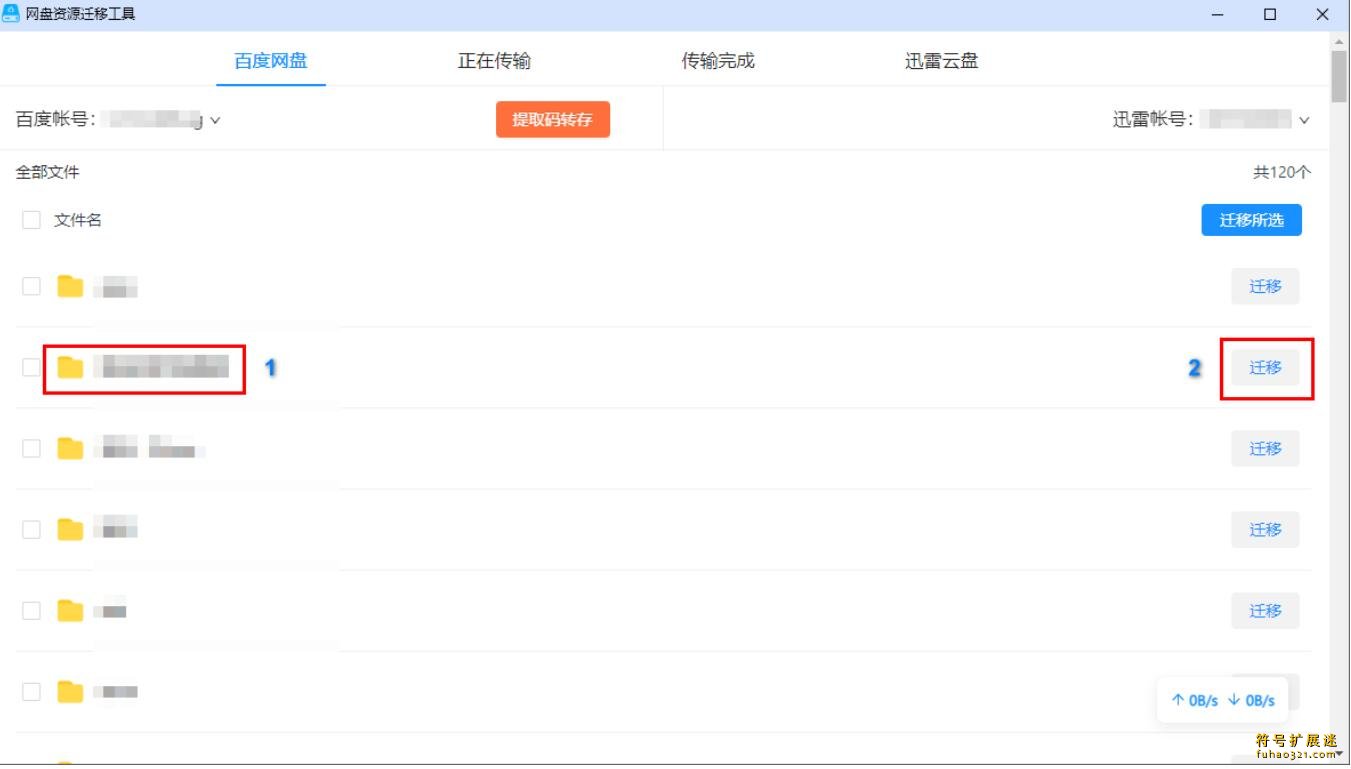Image resolution: width=1351 pixels, height=769 pixels.
Task: Check the sixth folder row's checkbox
Action: [x=31, y=691]
